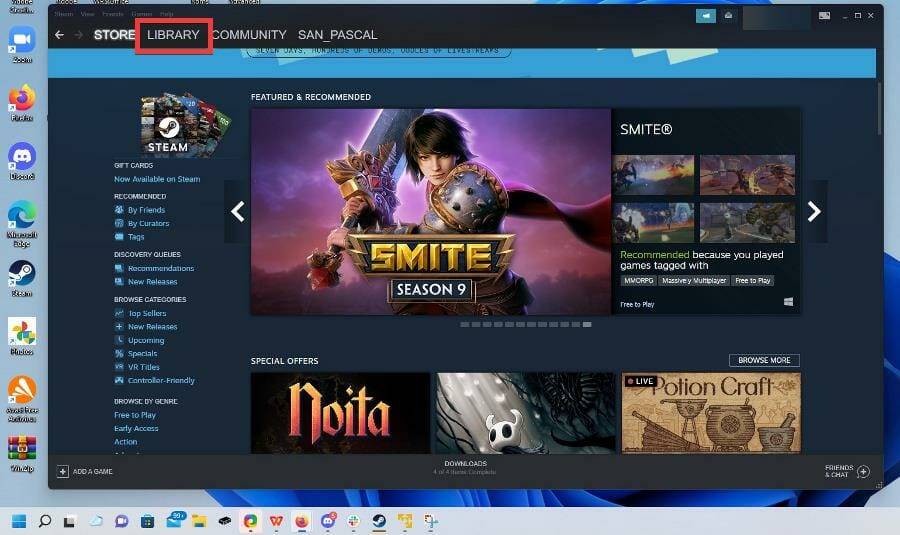Open the Steam menu in menu bar
Viewport: 900px width, 535px height.
pyautogui.click(x=64, y=14)
